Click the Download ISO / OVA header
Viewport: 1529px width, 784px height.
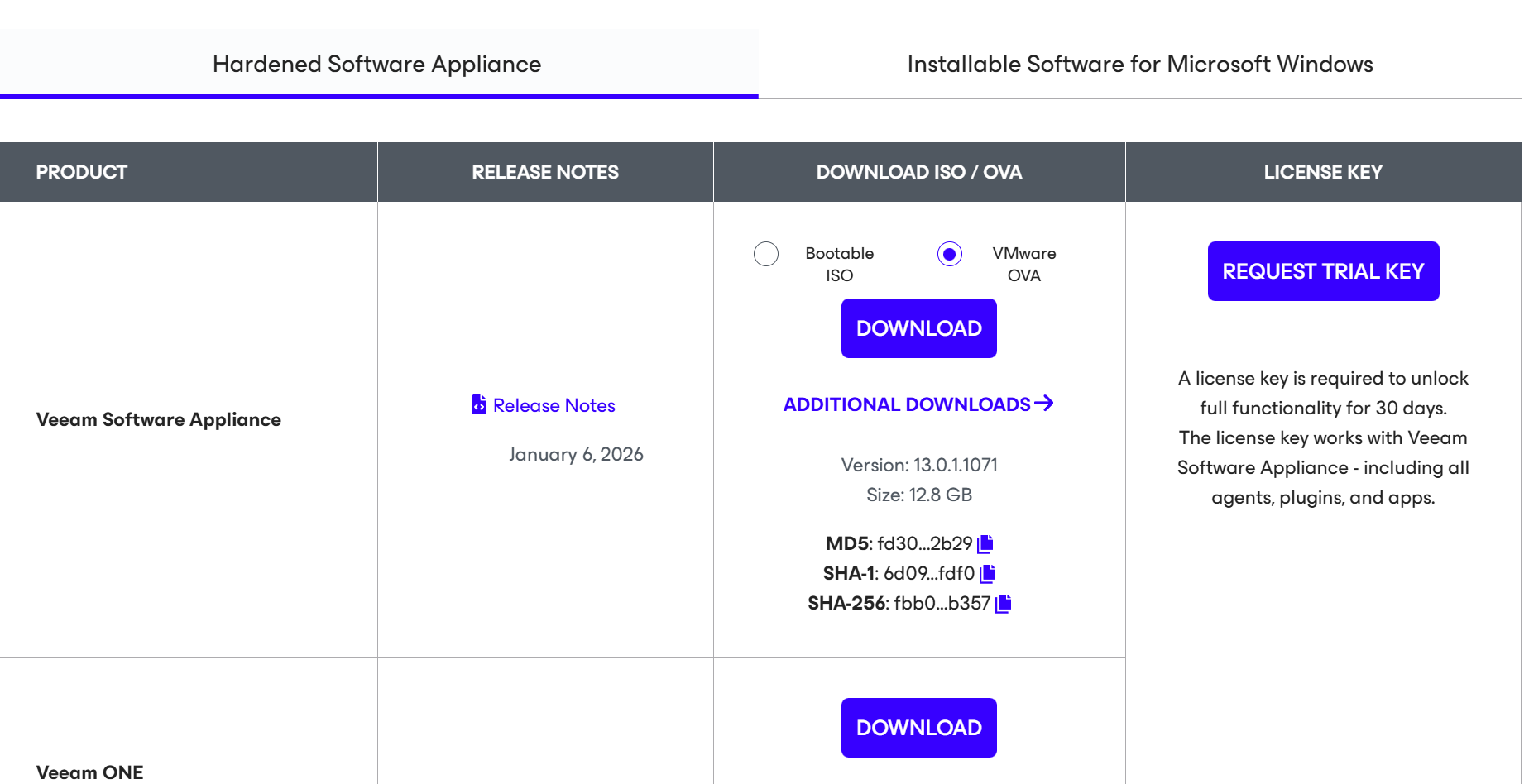point(918,172)
